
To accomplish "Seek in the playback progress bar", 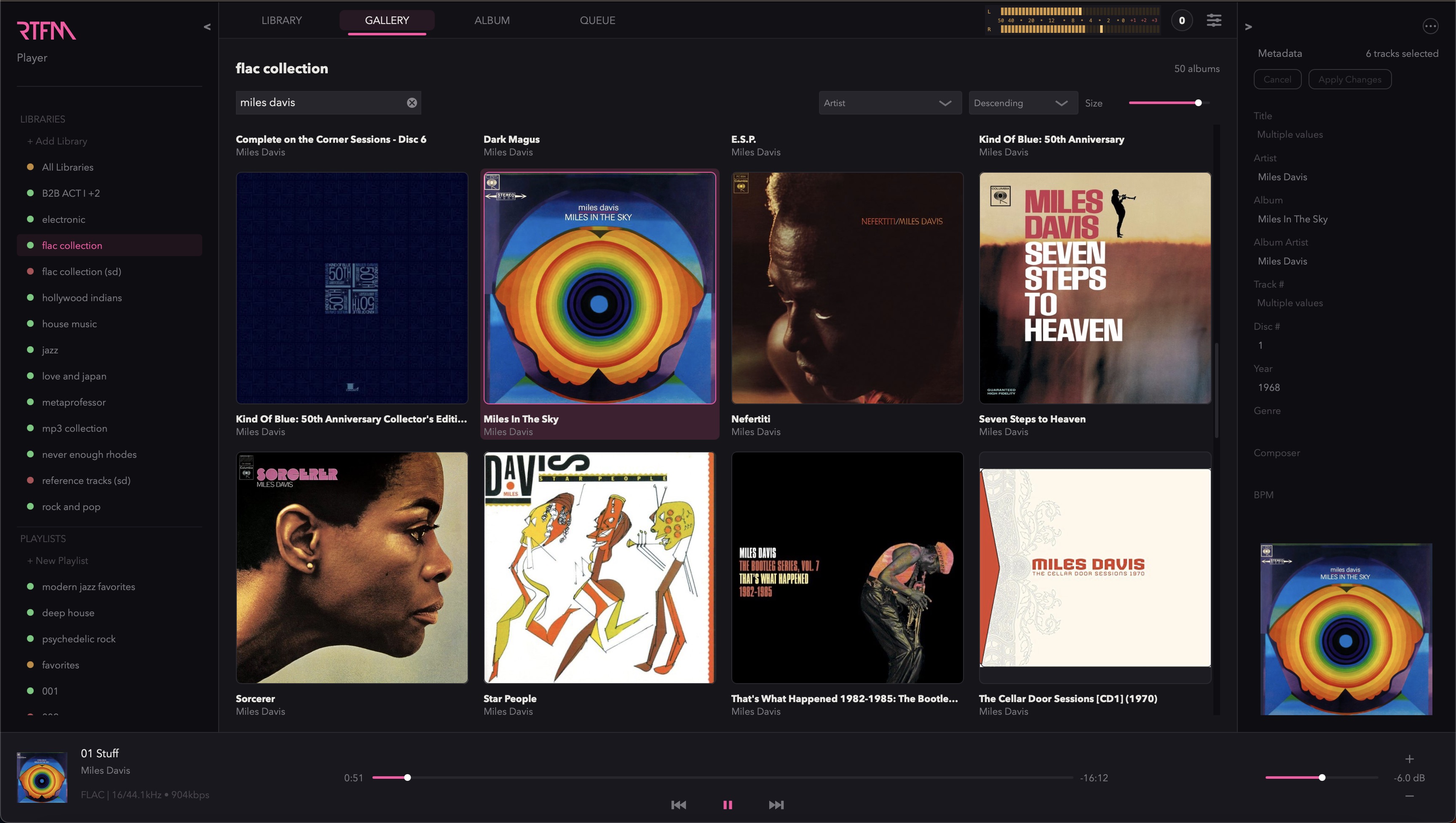I will pyautogui.click(x=723, y=778).
